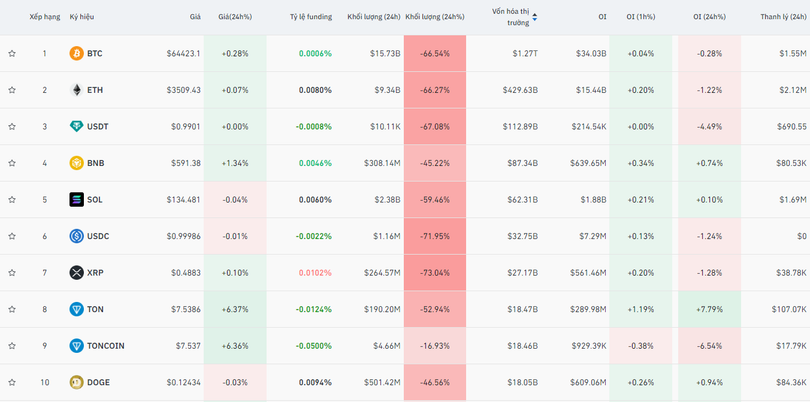The width and height of the screenshot is (810, 402).
Task: Toggle the favorite star for BTC
Action: pos(12,54)
